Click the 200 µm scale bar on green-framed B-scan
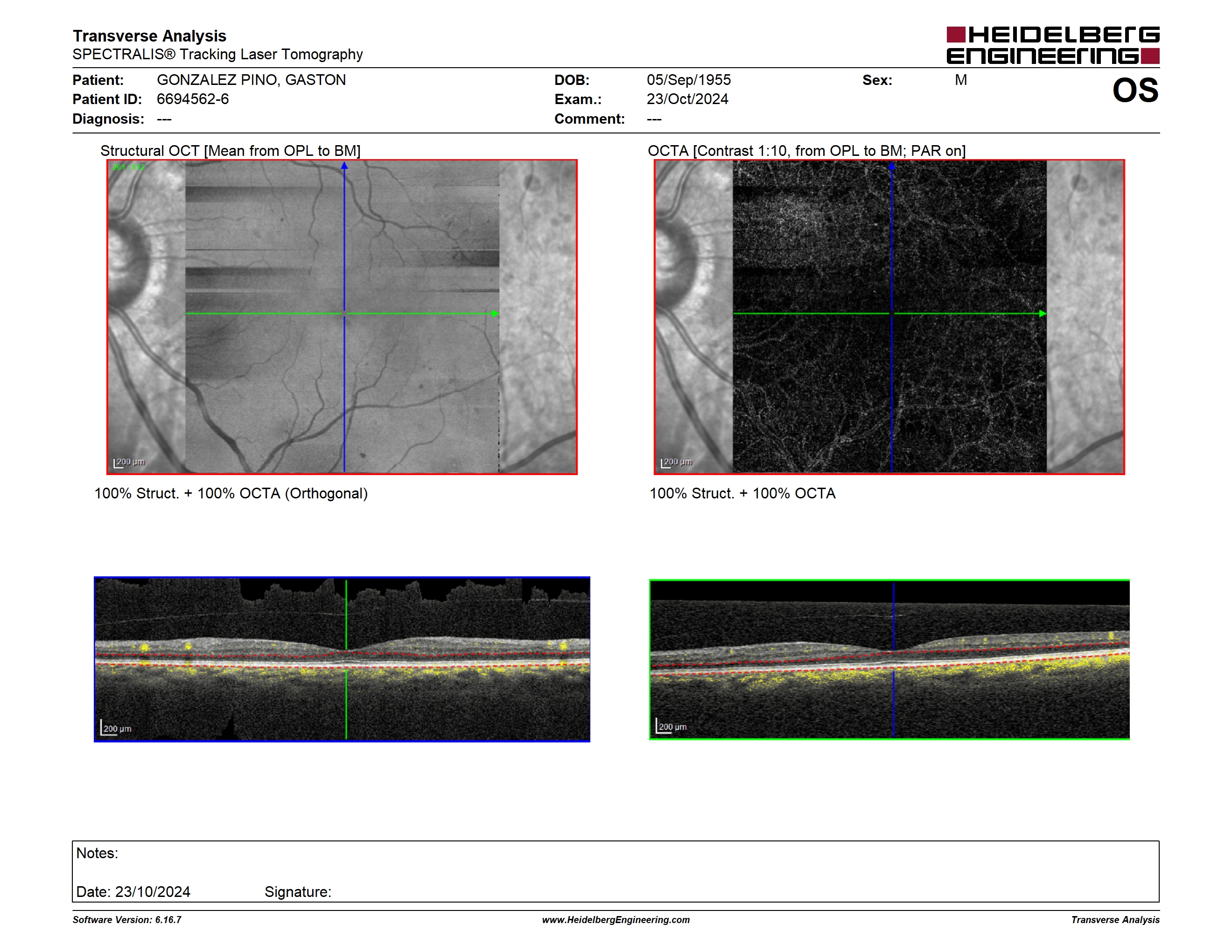 (671, 726)
